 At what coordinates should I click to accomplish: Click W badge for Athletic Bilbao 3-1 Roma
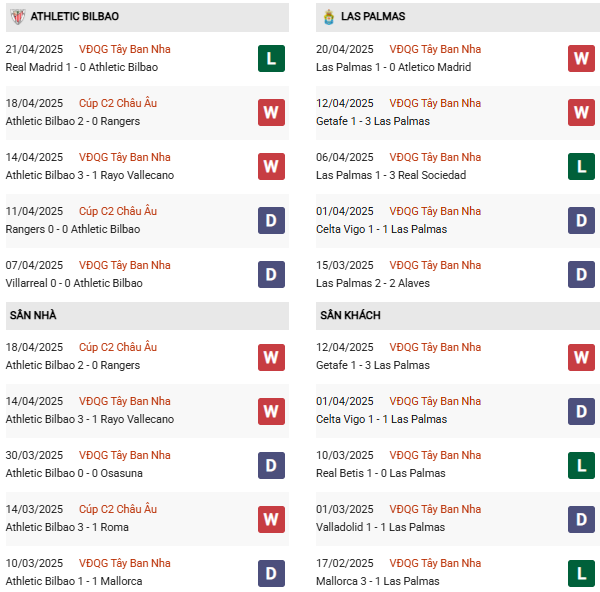(x=271, y=518)
